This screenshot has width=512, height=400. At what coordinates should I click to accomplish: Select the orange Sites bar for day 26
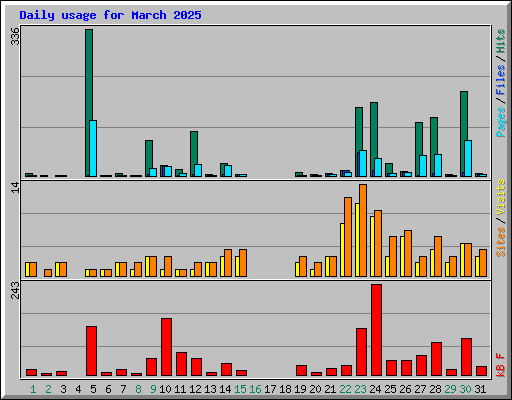point(408,253)
